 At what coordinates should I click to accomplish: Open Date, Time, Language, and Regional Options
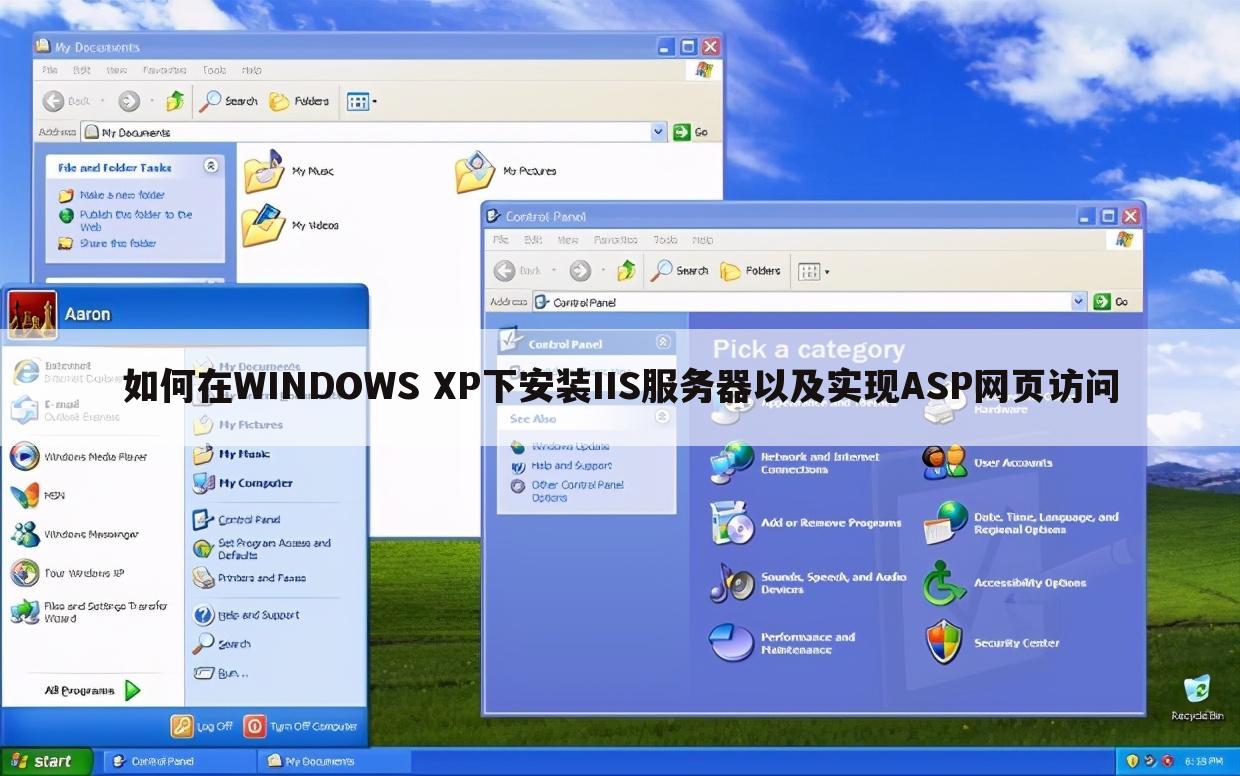pos(1021,522)
